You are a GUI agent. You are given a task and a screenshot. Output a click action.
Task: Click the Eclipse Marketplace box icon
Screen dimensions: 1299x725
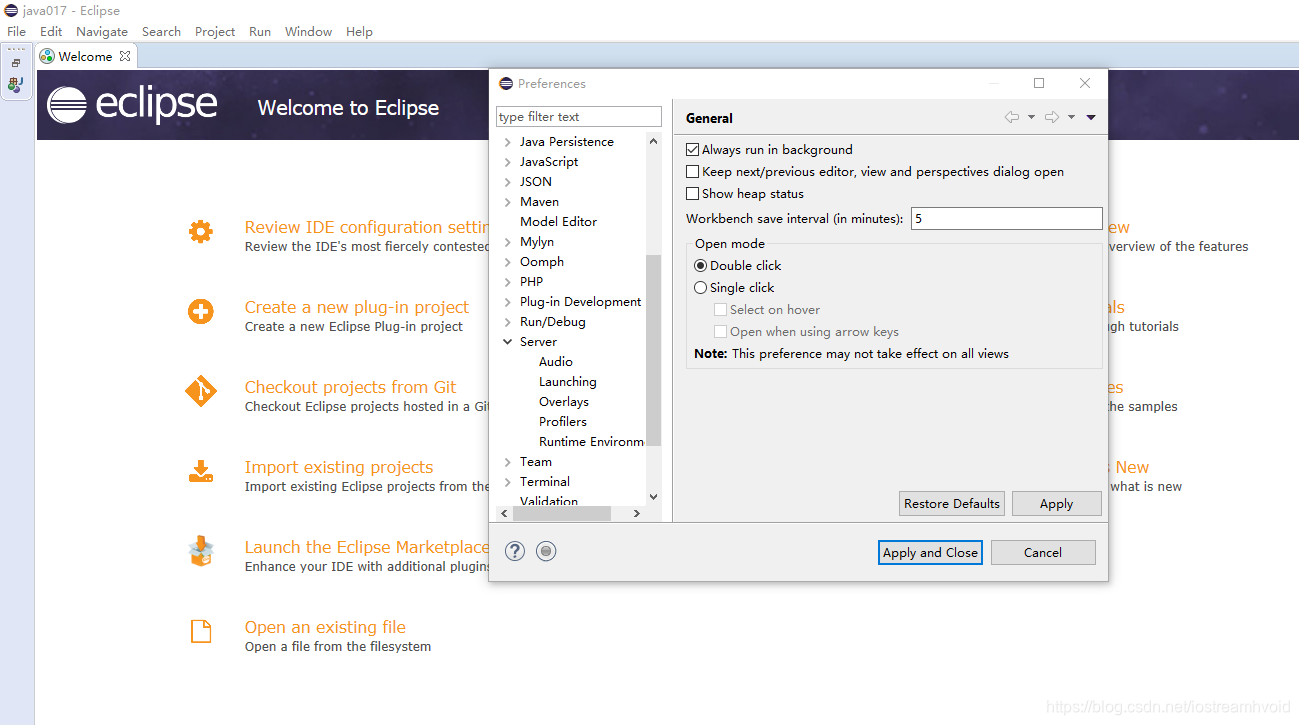click(x=201, y=552)
